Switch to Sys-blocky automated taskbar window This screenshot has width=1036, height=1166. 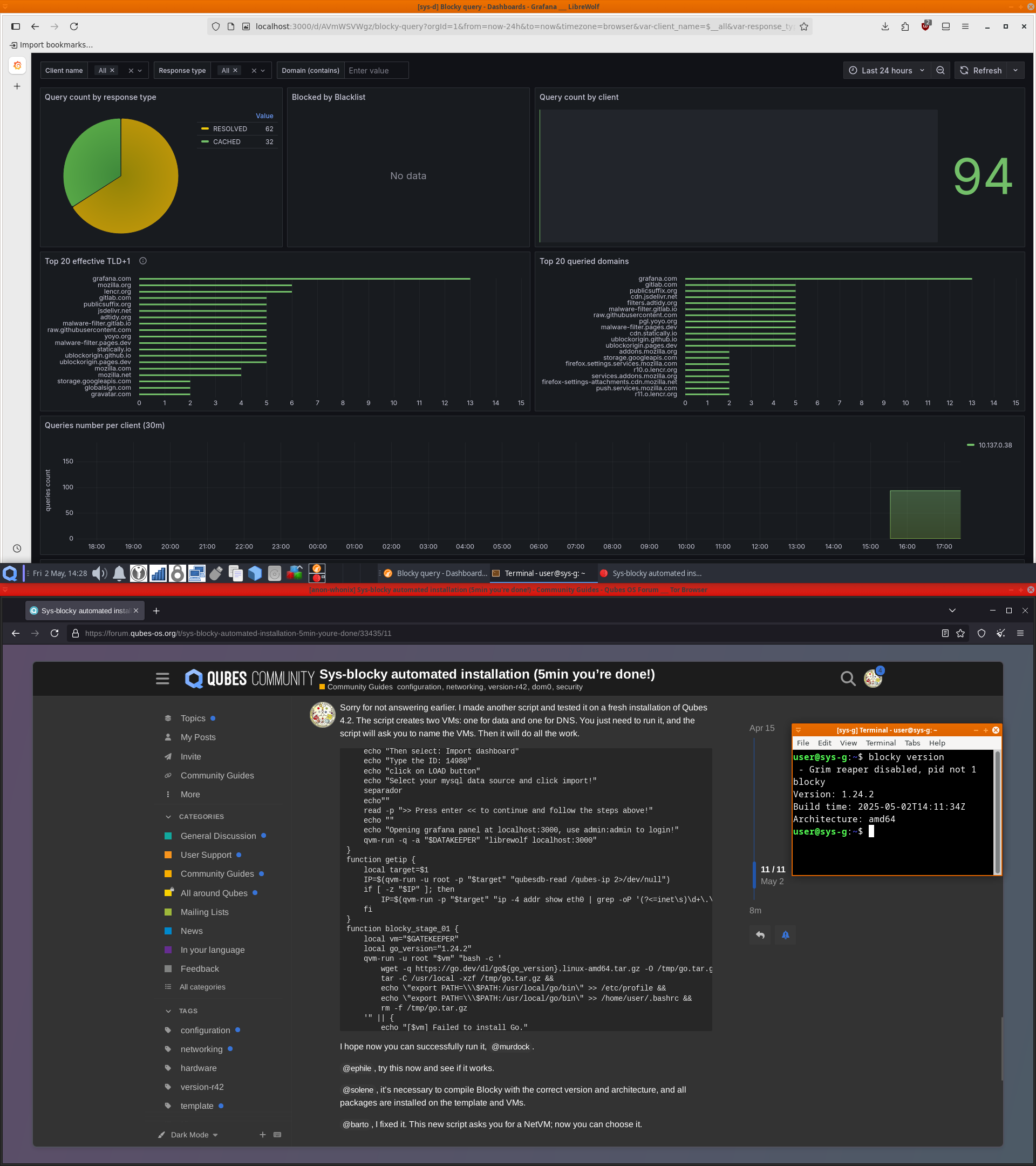[651, 573]
